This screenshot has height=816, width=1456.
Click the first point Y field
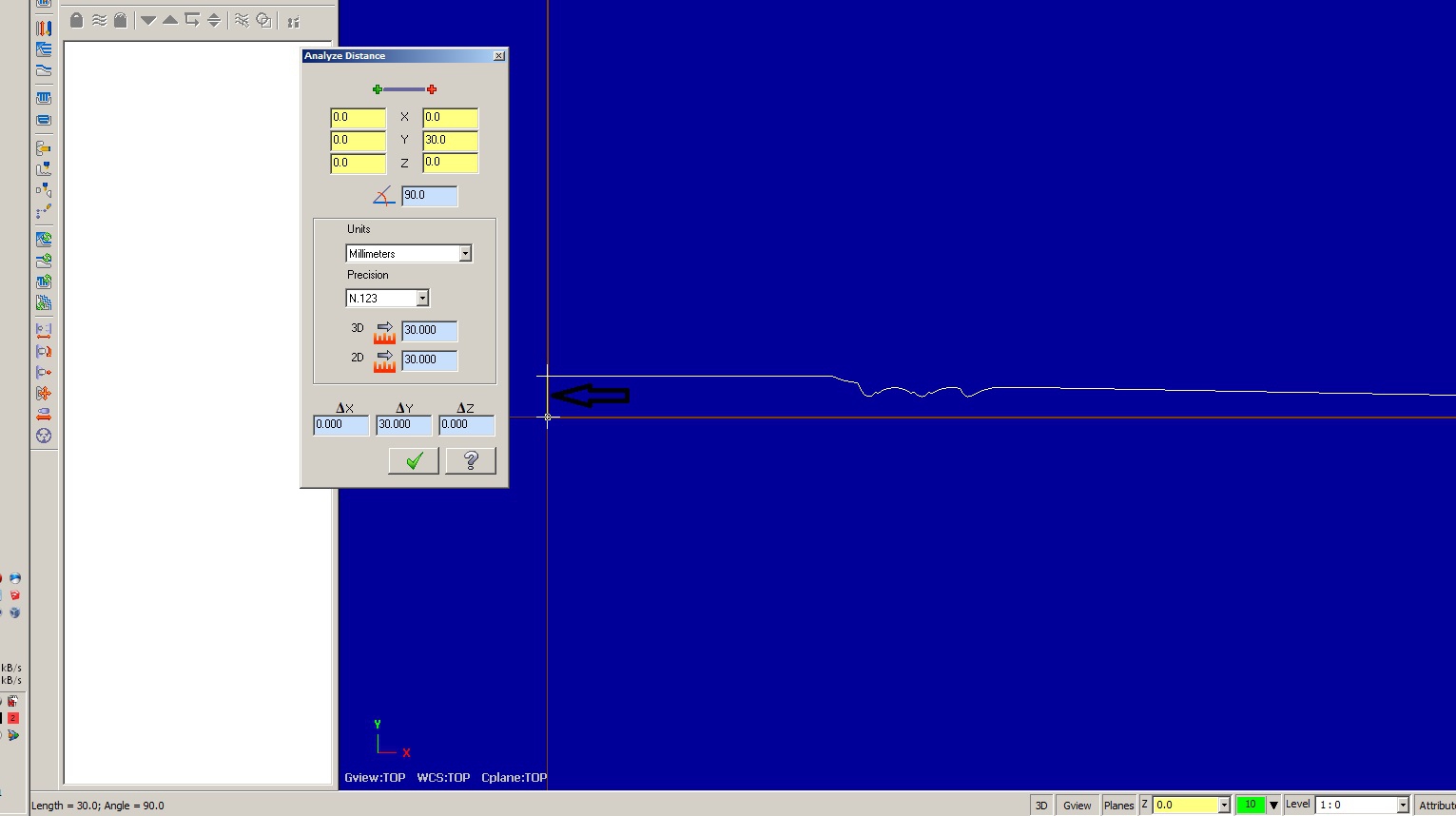pos(358,141)
